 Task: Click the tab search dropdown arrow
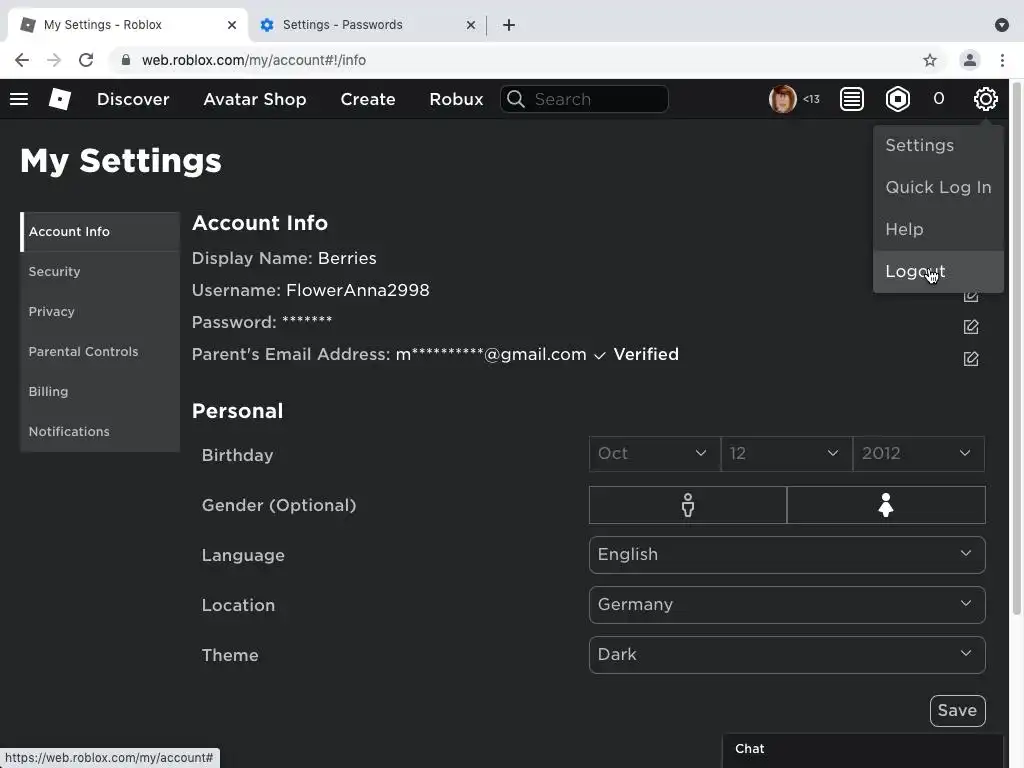(x=1002, y=25)
